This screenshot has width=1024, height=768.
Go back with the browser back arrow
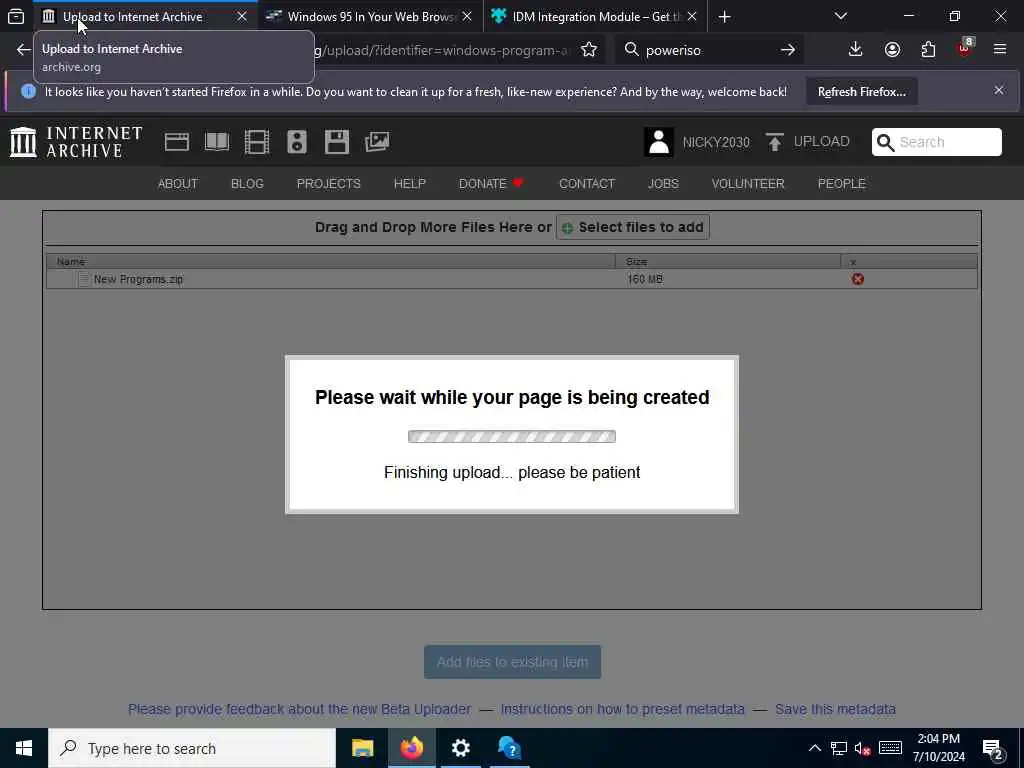(24, 50)
